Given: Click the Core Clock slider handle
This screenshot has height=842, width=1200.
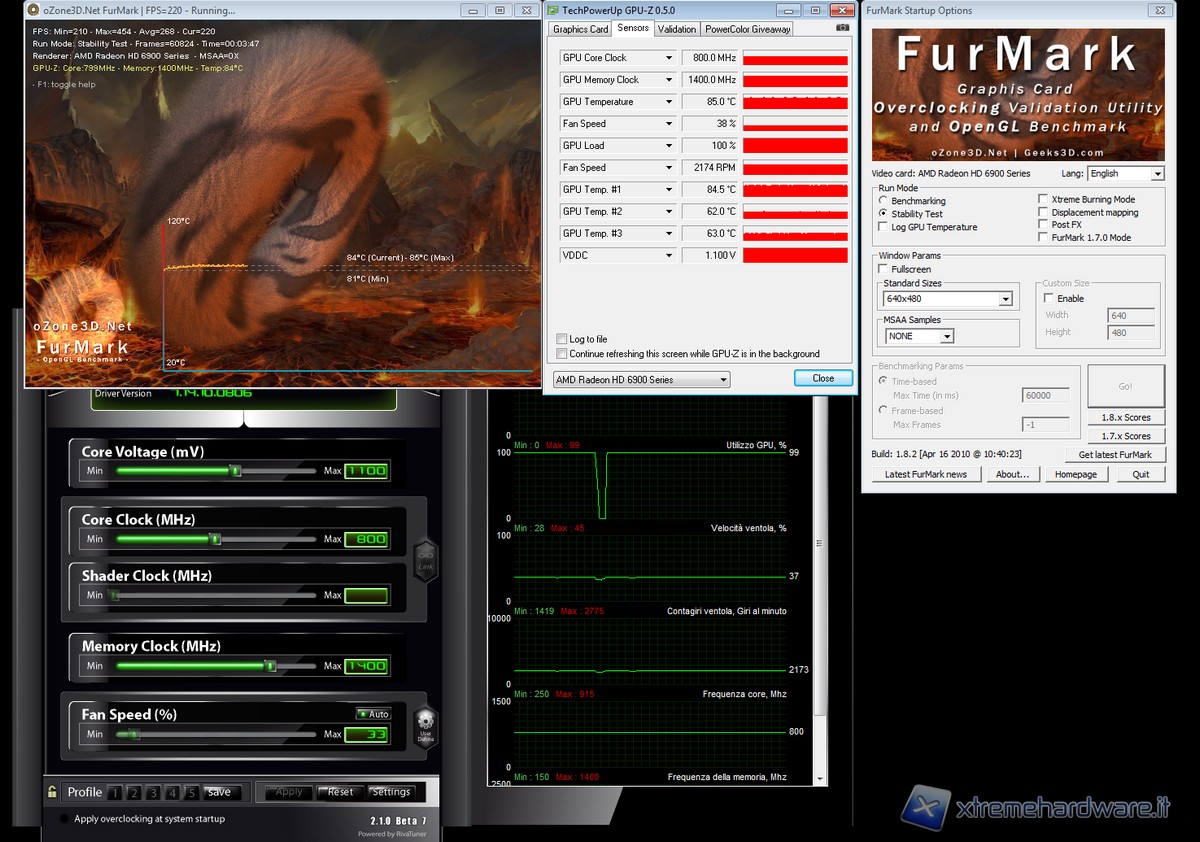Looking at the screenshot, I should pos(214,539).
